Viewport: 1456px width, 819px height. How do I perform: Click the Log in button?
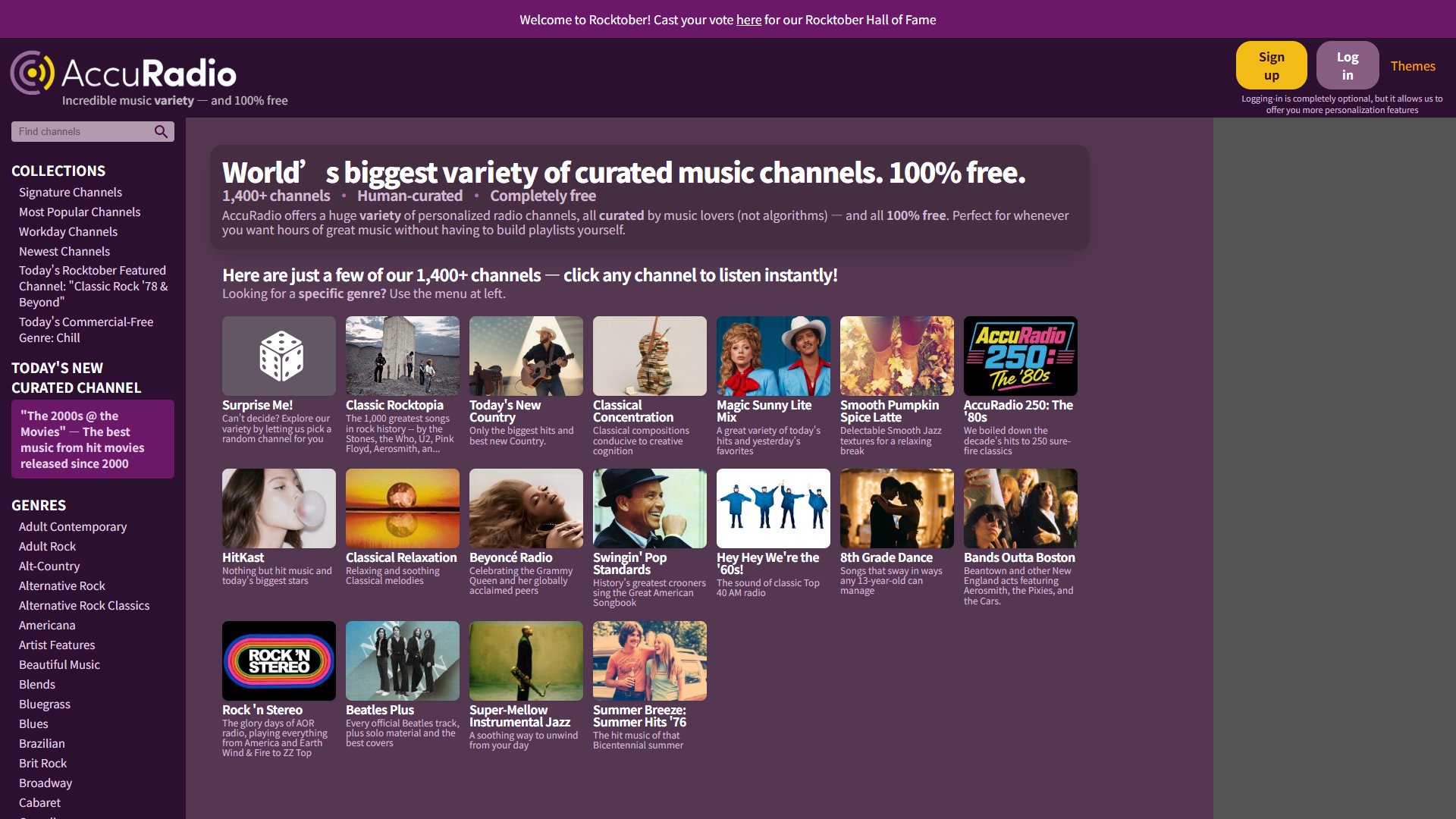point(1348,65)
